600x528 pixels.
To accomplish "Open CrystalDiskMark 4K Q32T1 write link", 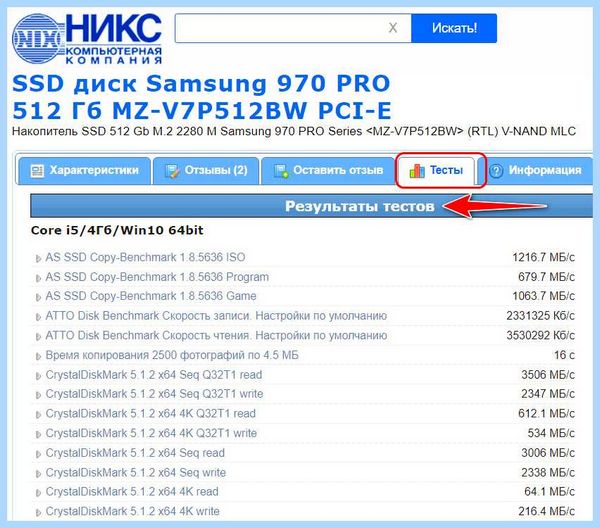I will pyautogui.click(x=151, y=433).
